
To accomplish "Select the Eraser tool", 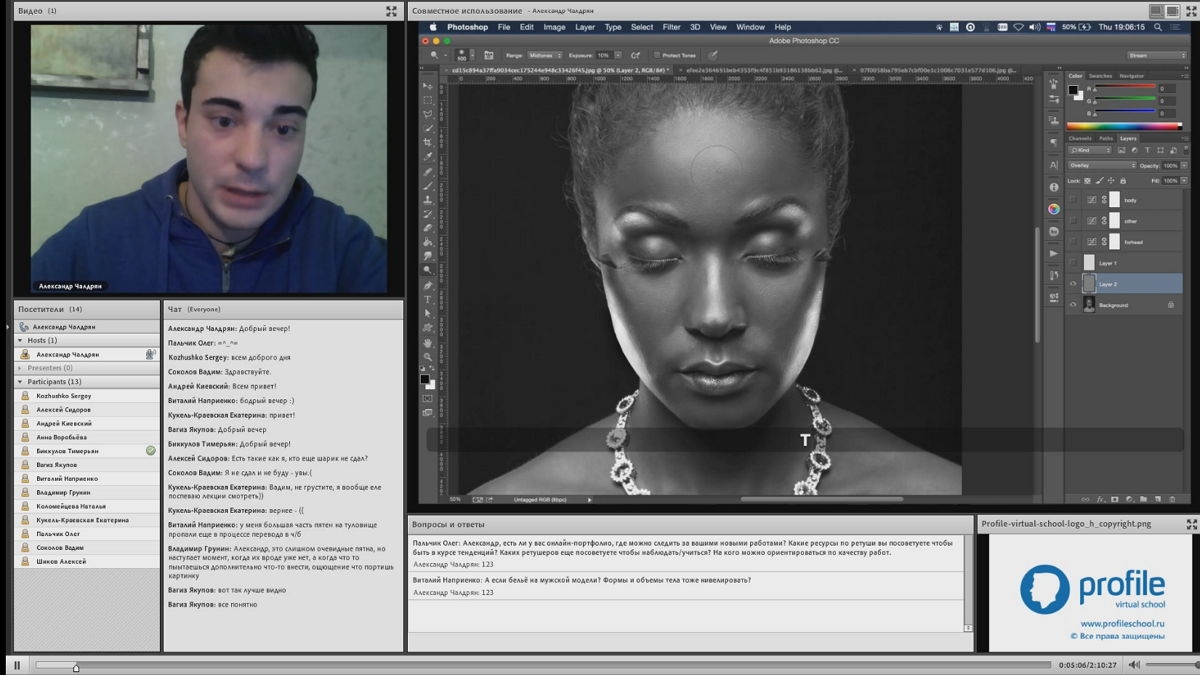I will [428, 228].
